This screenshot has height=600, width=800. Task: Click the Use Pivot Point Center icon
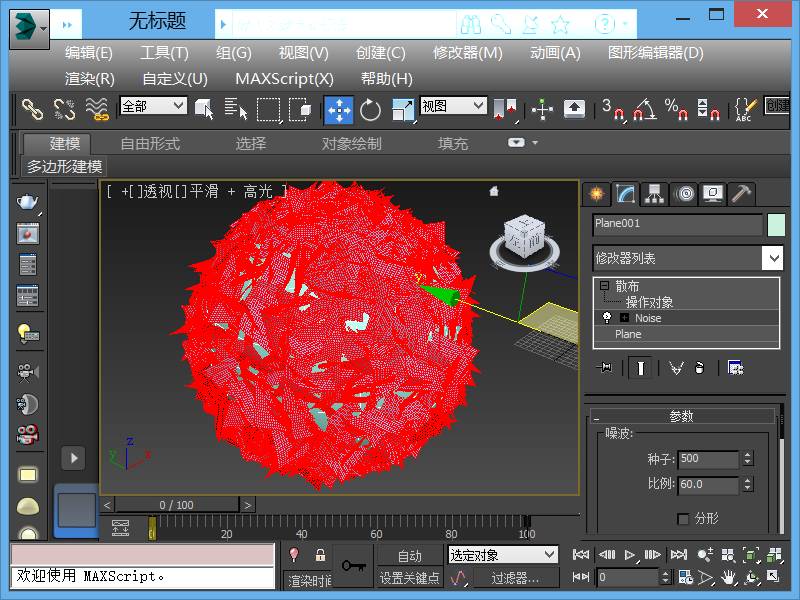click(x=506, y=109)
